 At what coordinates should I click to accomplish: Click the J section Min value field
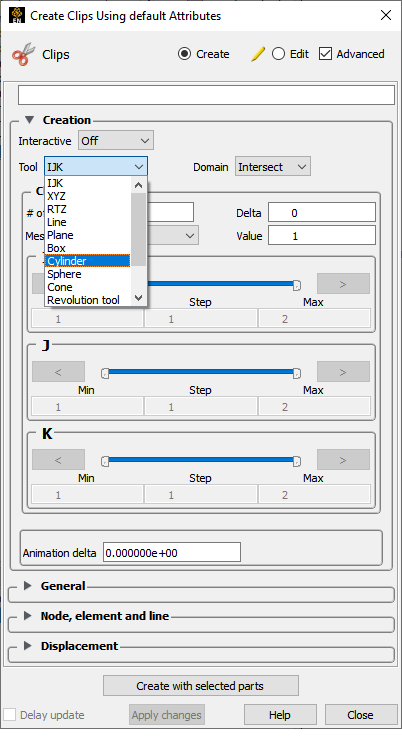(87, 407)
